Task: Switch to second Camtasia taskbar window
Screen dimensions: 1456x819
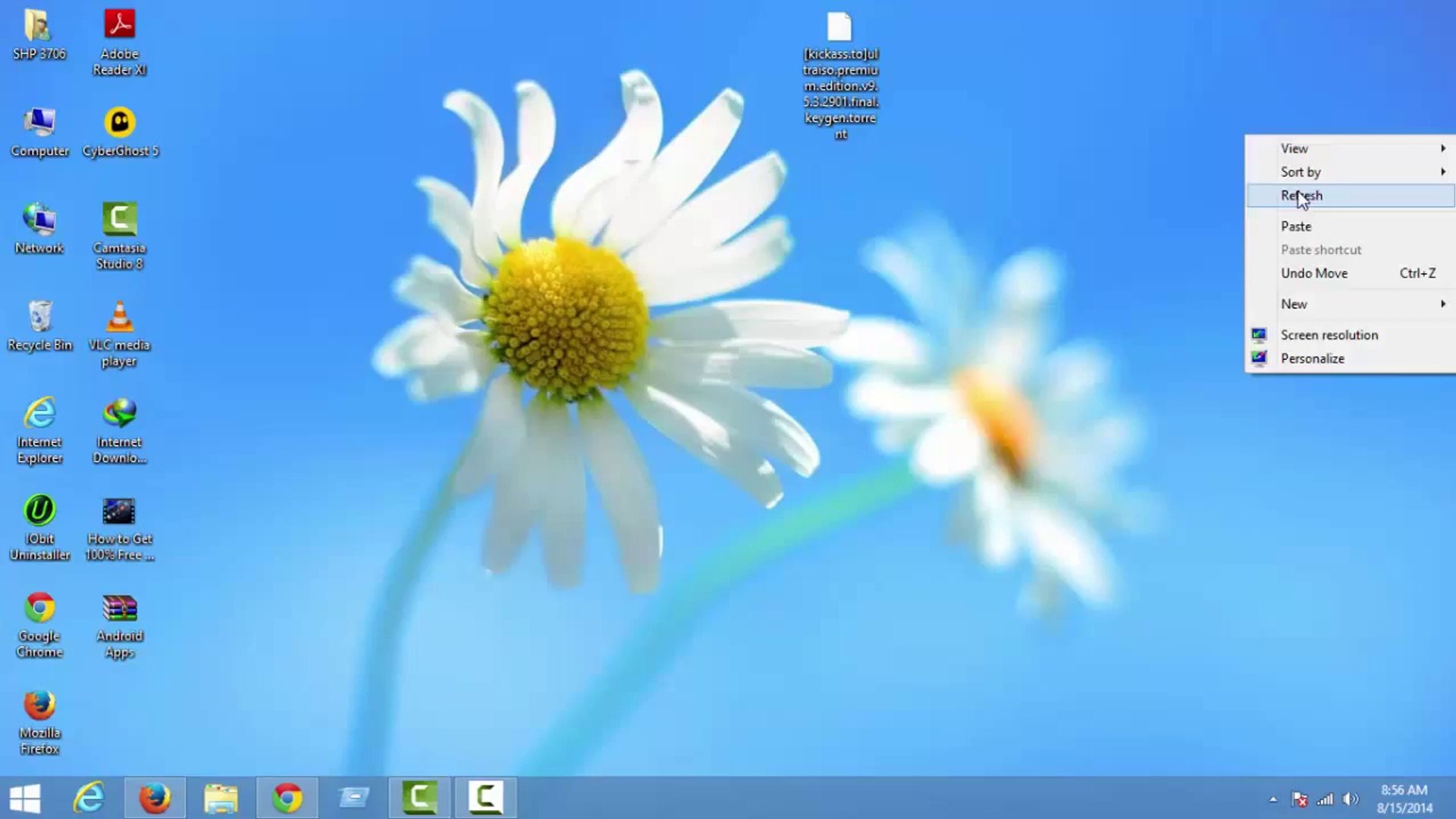Action: tap(485, 798)
